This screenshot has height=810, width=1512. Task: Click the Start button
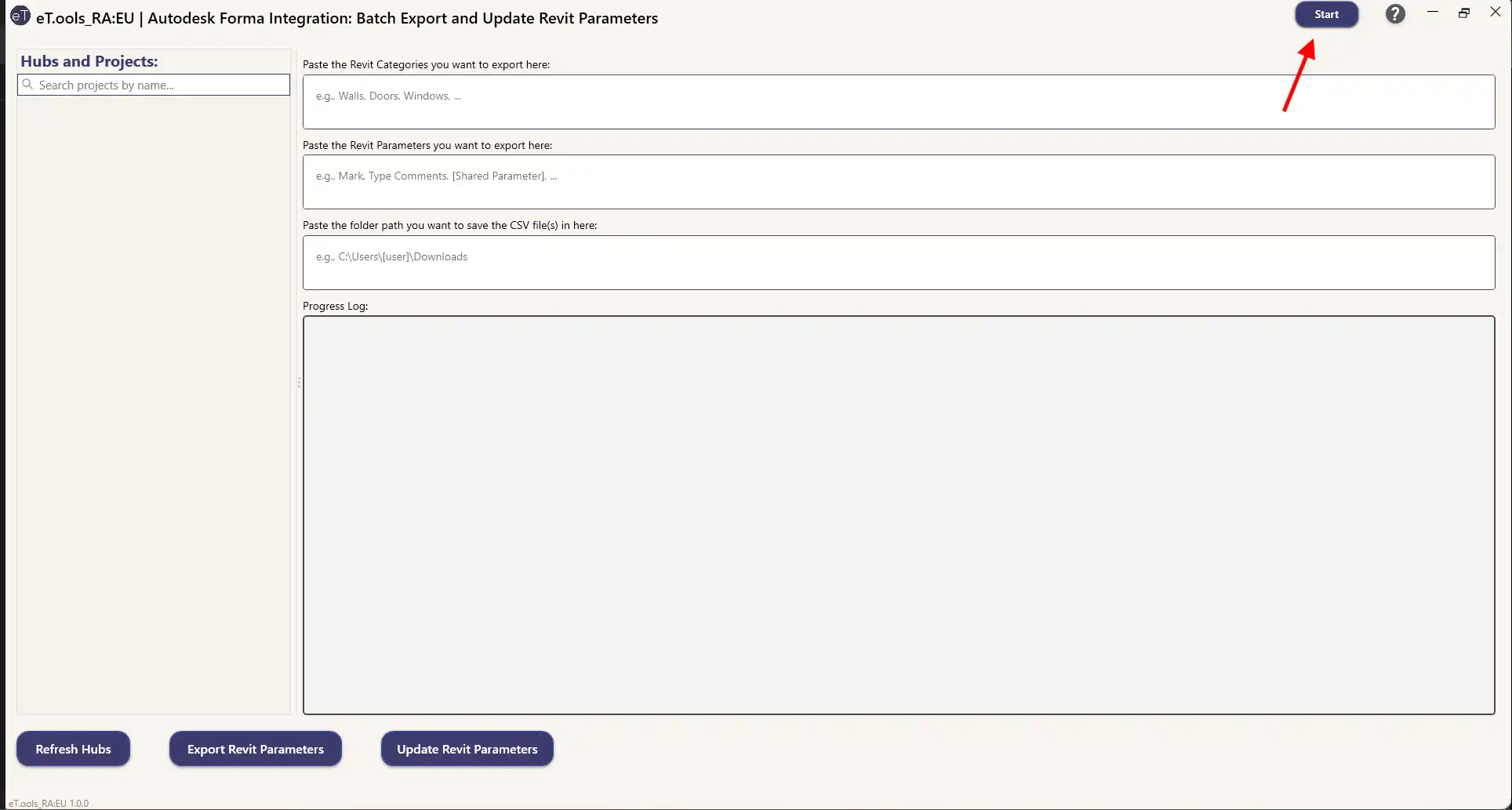coord(1326,14)
